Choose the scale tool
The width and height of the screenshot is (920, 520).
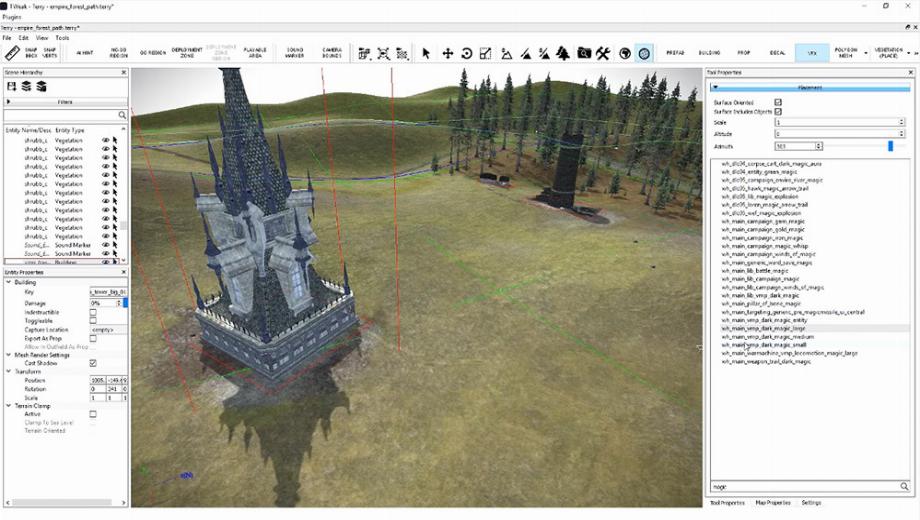coord(486,53)
